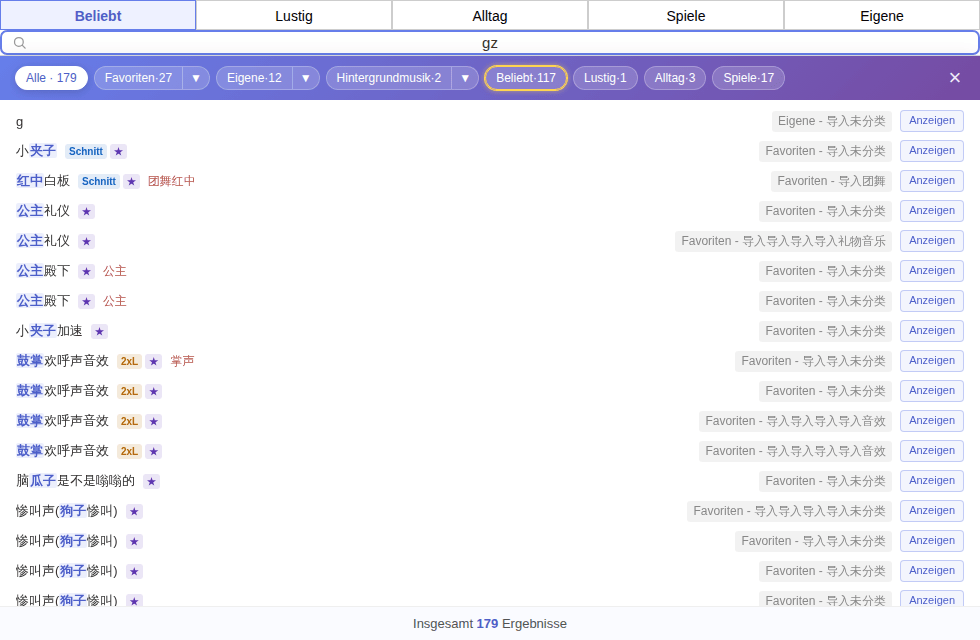
Task: Focus the search field containing "gz"
Action: click(x=490, y=43)
